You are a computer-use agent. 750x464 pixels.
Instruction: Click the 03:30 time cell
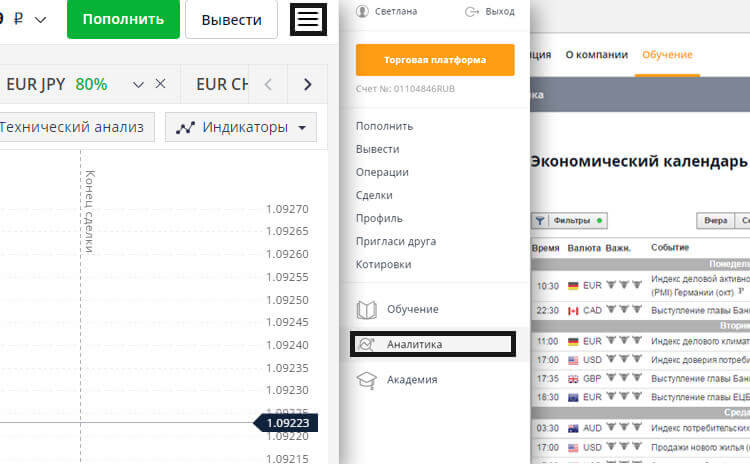pyautogui.click(x=548, y=428)
